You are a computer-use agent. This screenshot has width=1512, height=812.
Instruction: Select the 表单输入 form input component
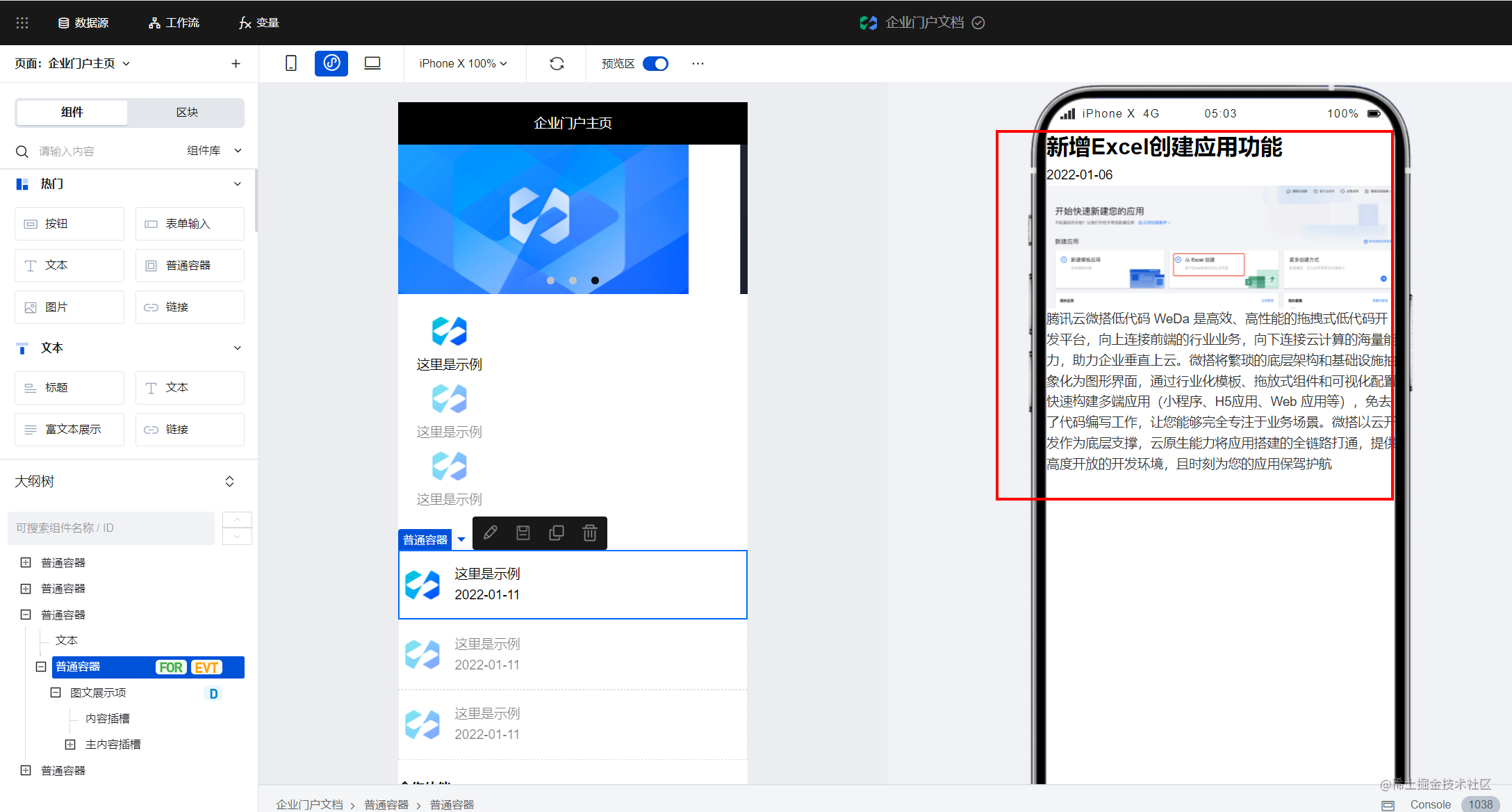[190, 224]
